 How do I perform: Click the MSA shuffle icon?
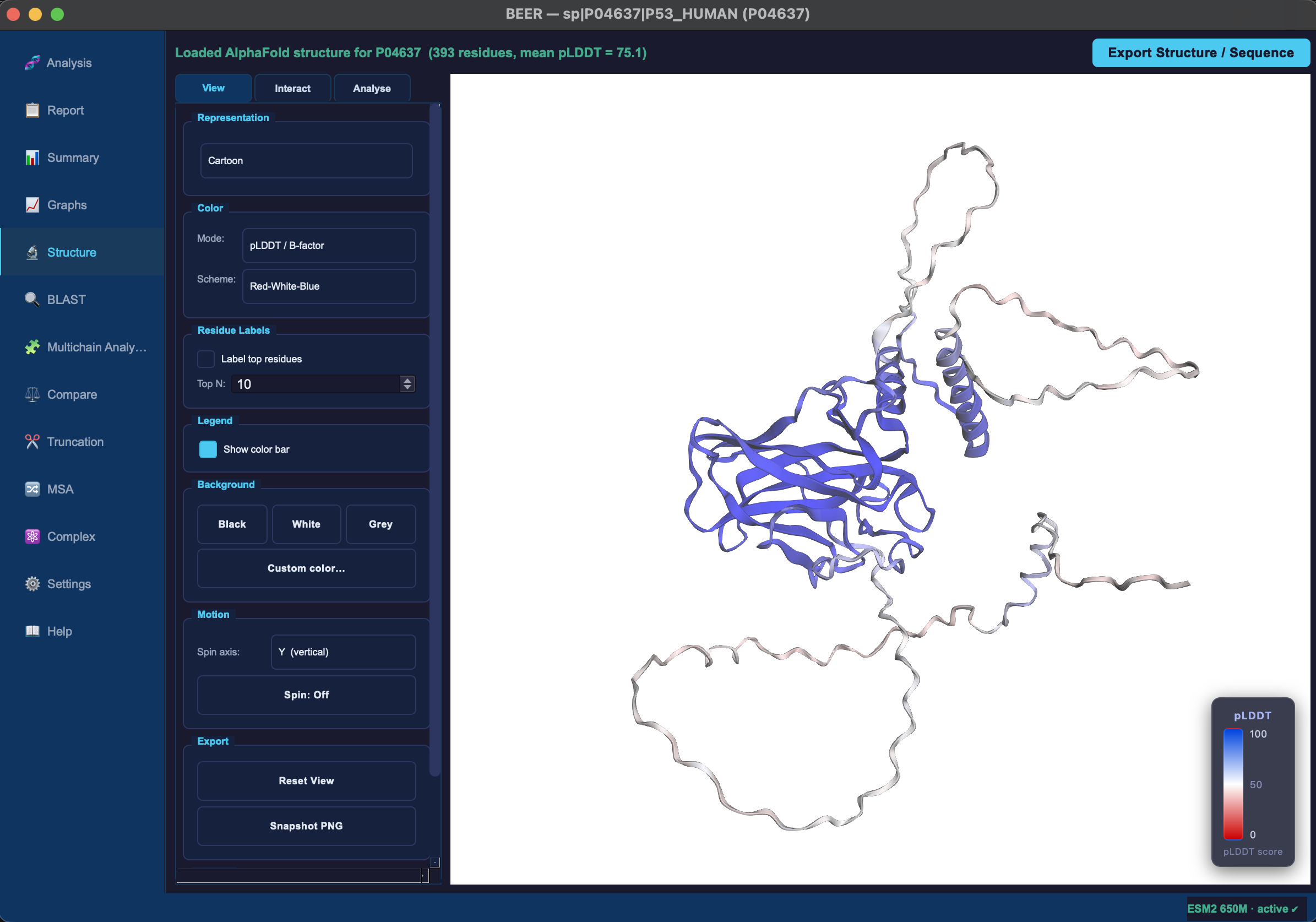32,489
